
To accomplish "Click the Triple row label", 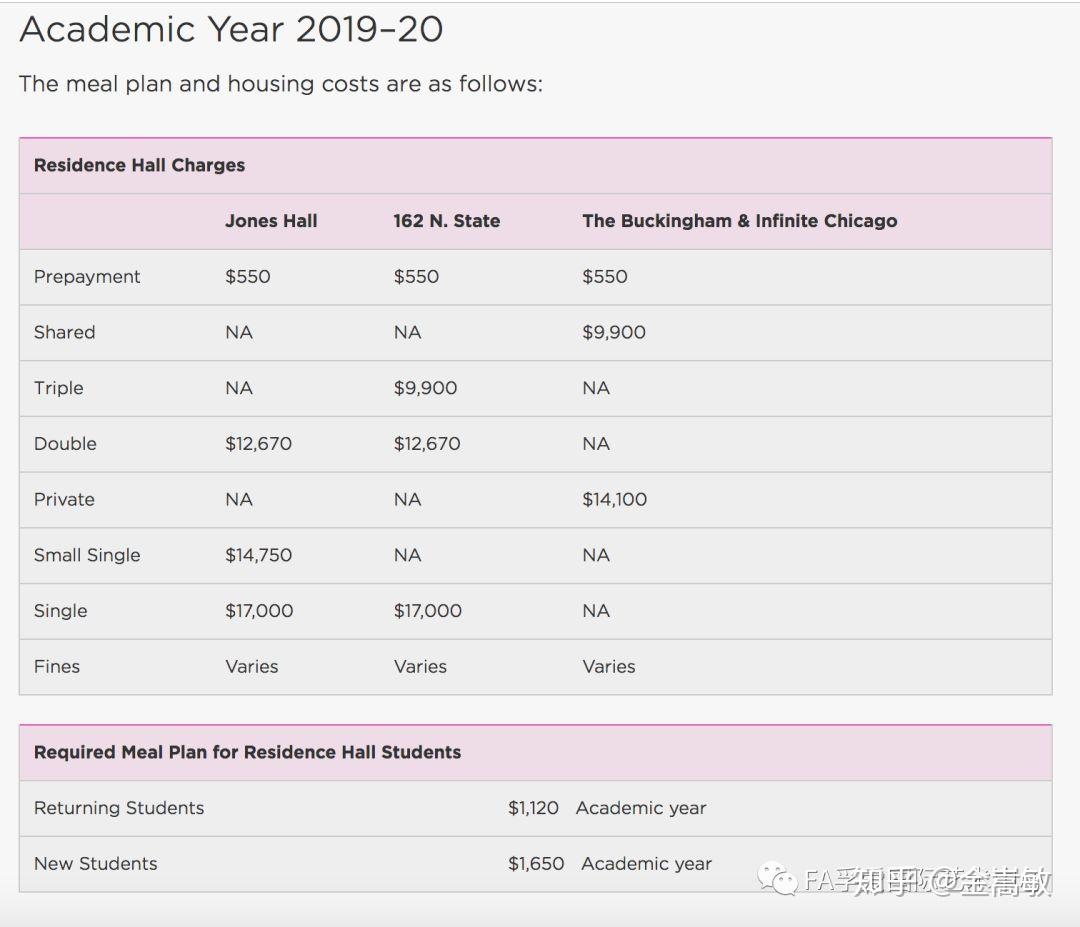I will [x=59, y=388].
